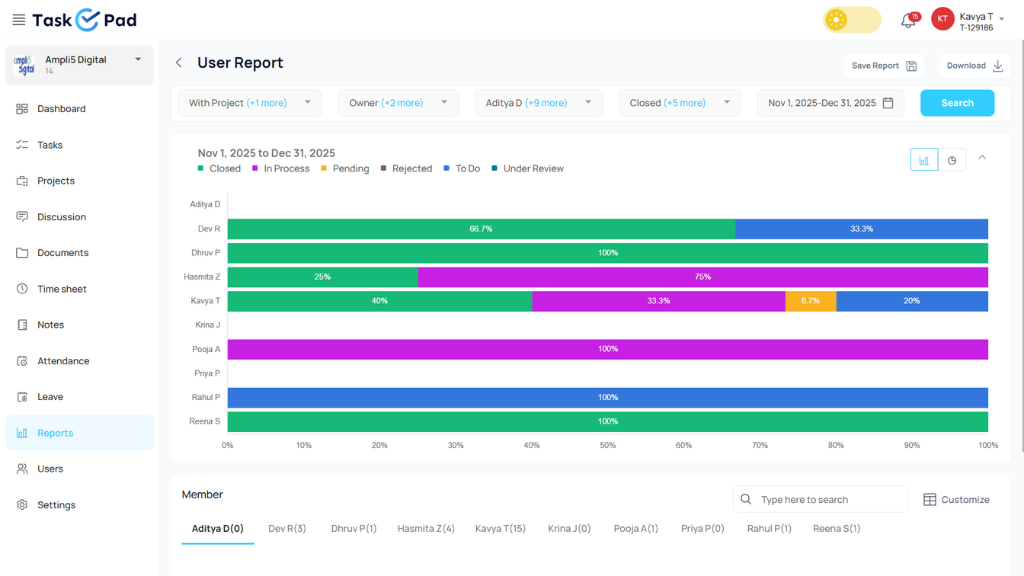The width and height of the screenshot is (1024, 576).
Task: Select the Krina J(0) tab
Action: pos(569,529)
